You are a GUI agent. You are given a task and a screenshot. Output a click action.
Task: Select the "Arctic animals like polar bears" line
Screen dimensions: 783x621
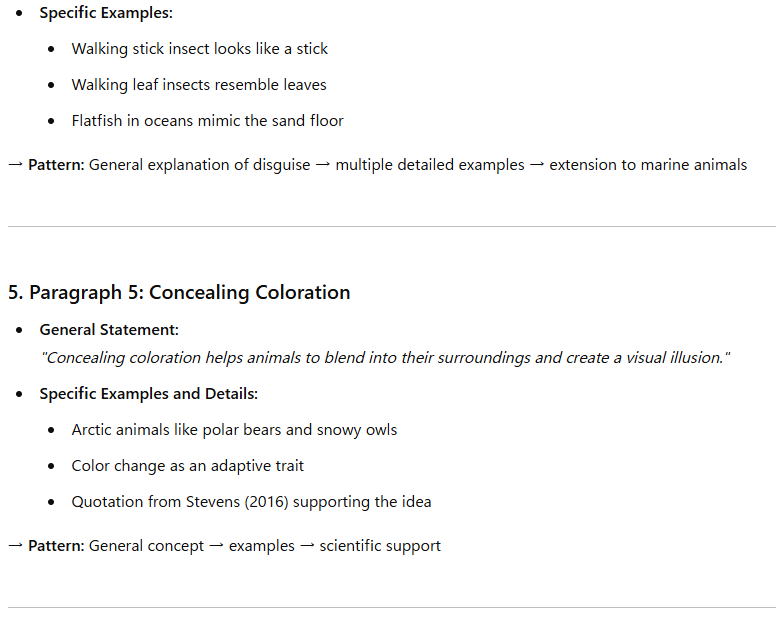234,430
